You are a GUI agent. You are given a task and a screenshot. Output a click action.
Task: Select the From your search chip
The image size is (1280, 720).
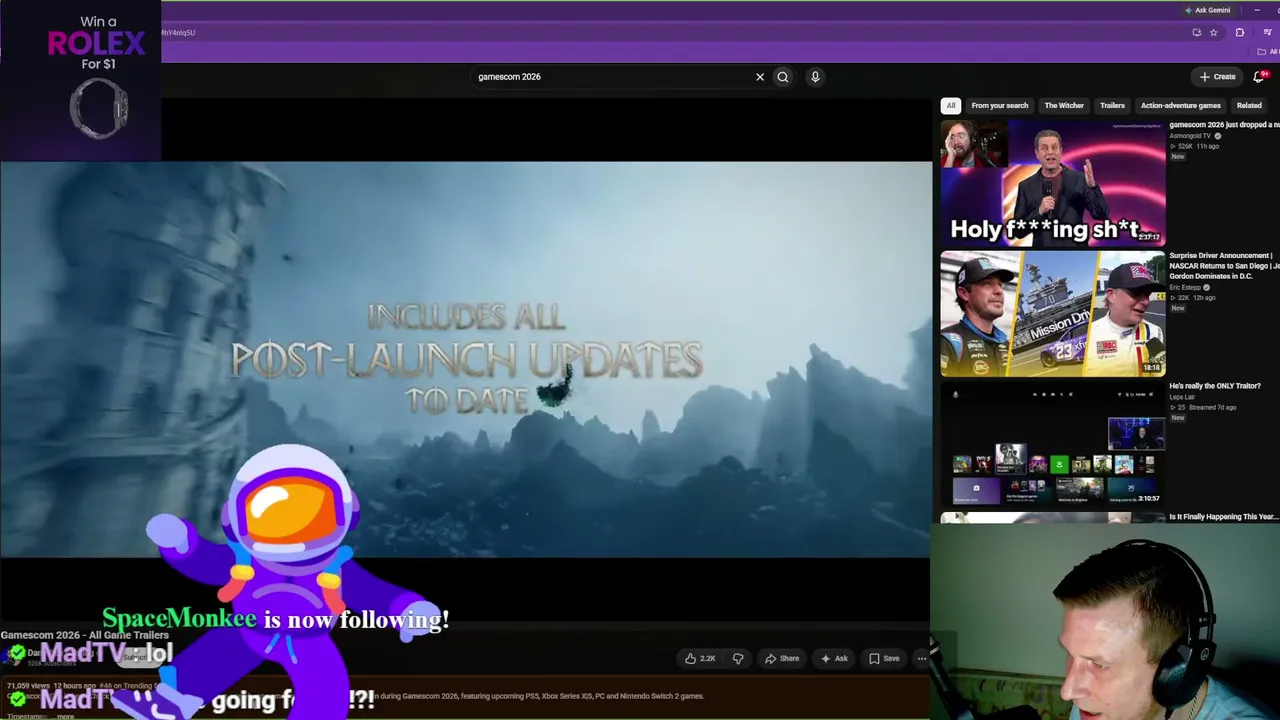[1000, 105]
